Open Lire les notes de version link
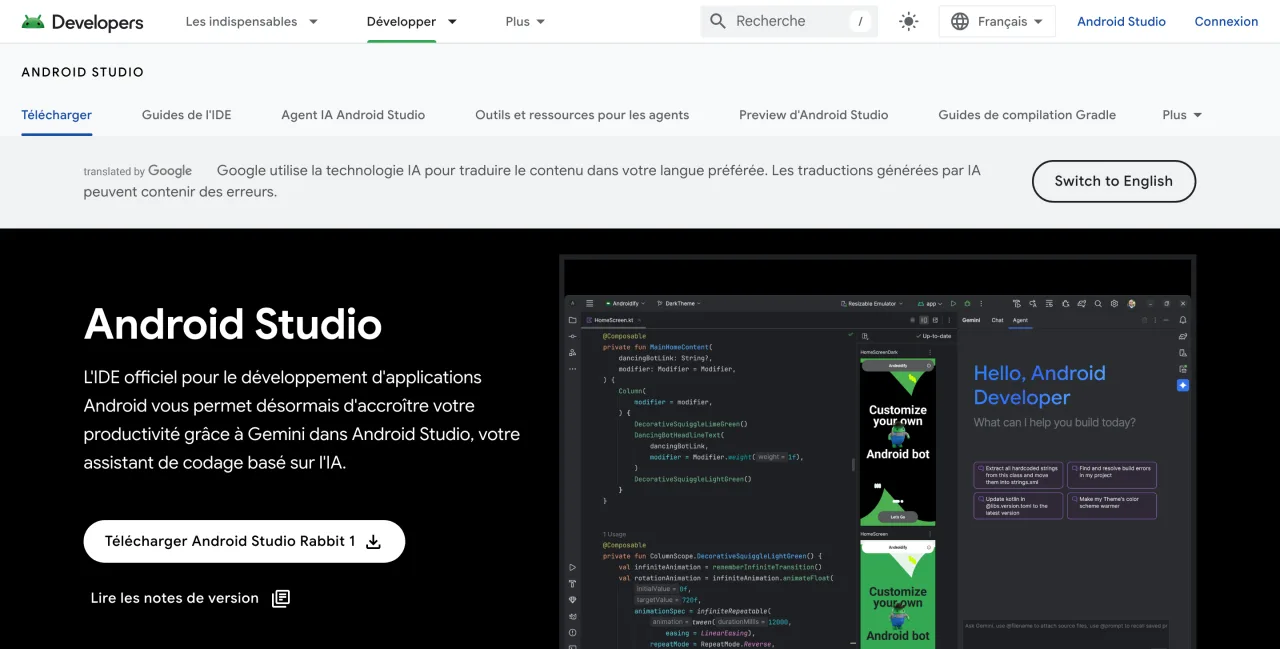1280x649 pixels. coord(190,598)
